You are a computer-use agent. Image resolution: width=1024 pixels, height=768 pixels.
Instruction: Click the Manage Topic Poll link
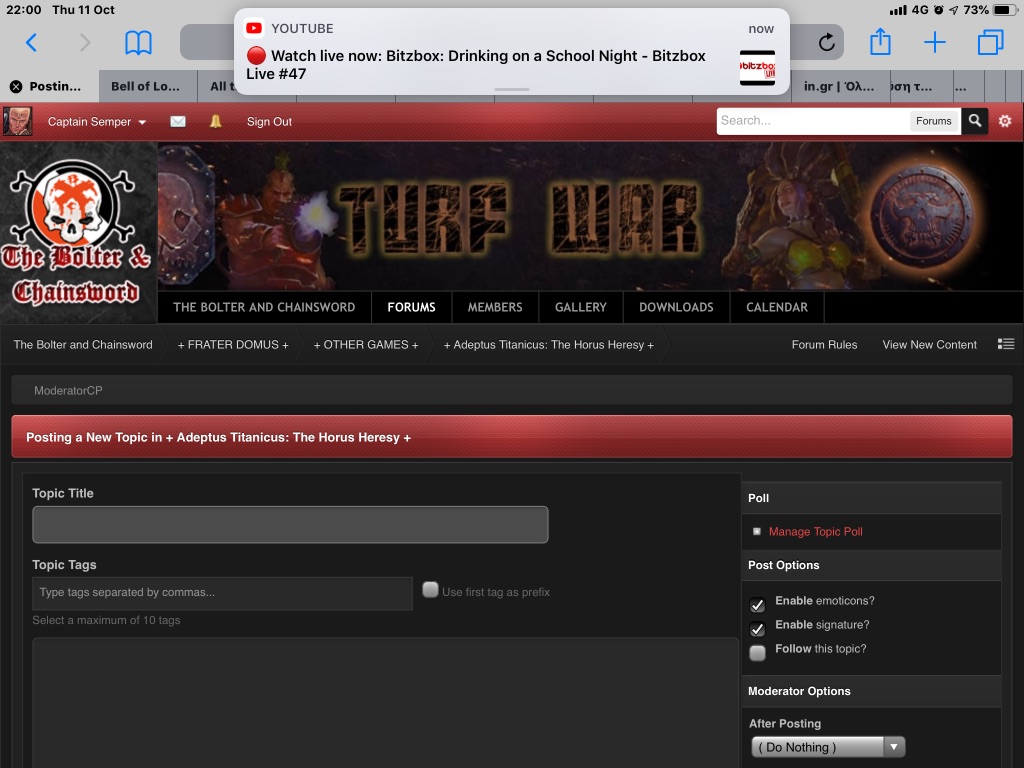815,532
